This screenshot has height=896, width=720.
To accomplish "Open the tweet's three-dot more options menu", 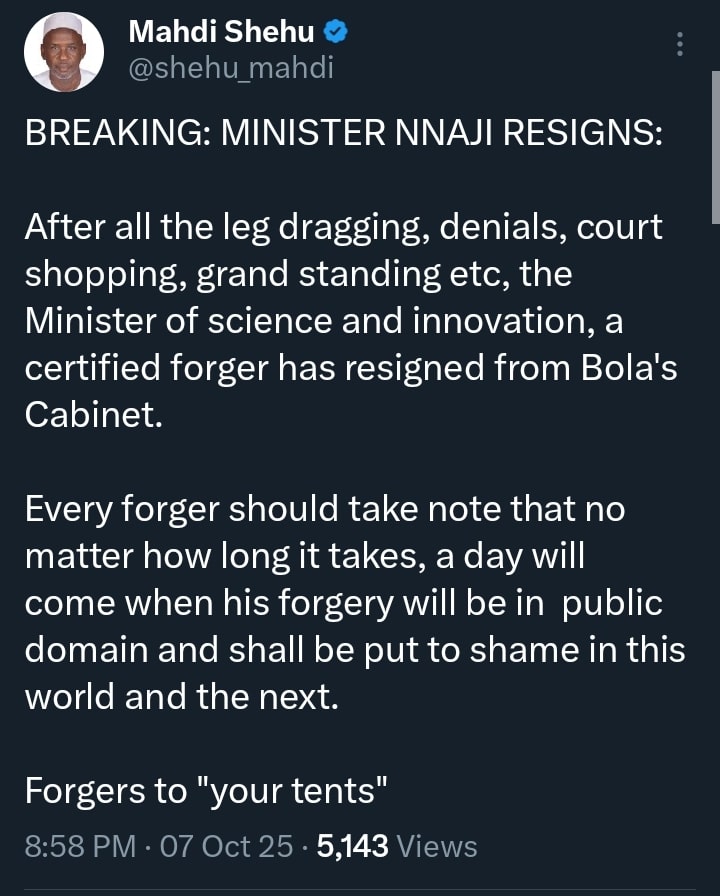I will point(680,44).
